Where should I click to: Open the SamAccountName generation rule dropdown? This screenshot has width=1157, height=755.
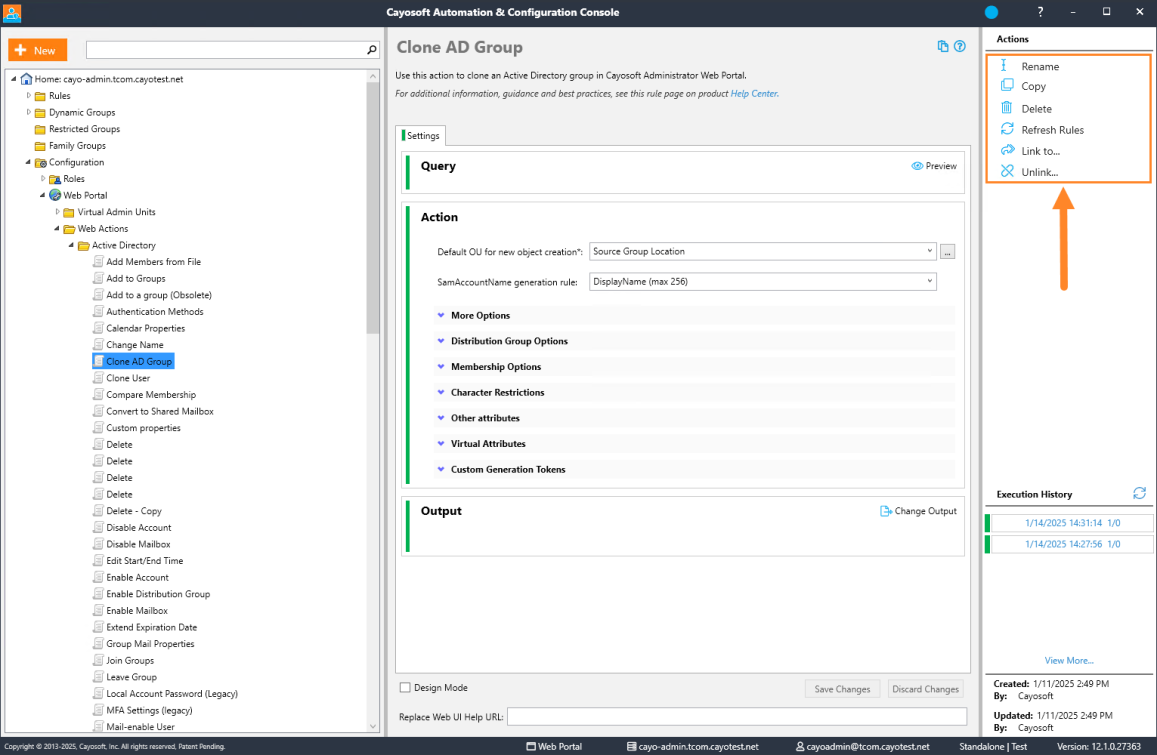pos(929,281)
